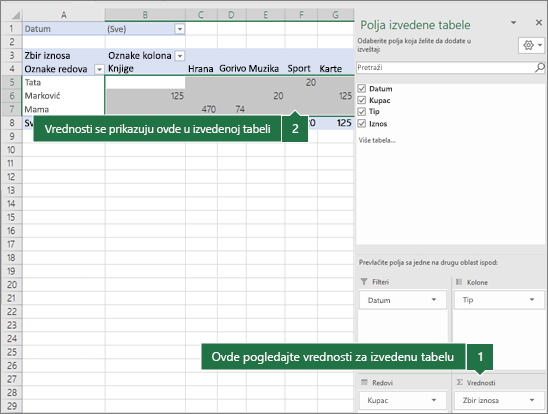The image size is (548, 414).
Task: Select all cells with corner triangle
Action: [x=12, y=15]
